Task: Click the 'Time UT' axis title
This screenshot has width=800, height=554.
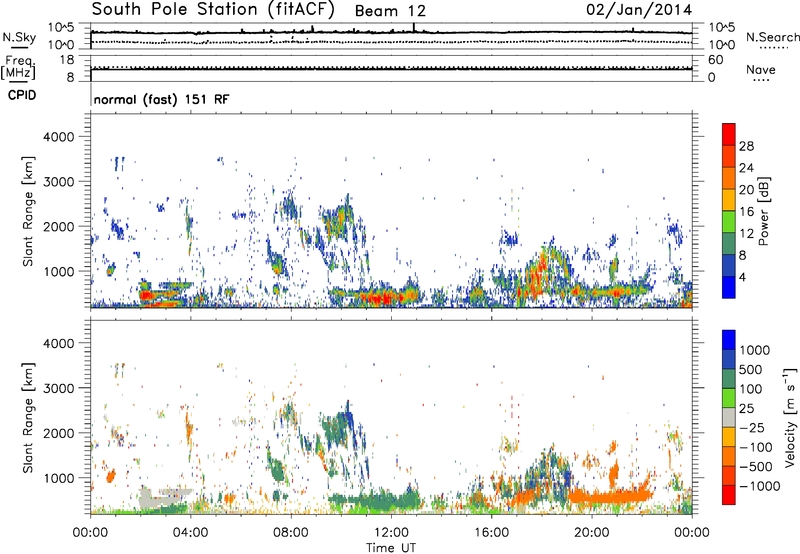Action: coord(391,548)
